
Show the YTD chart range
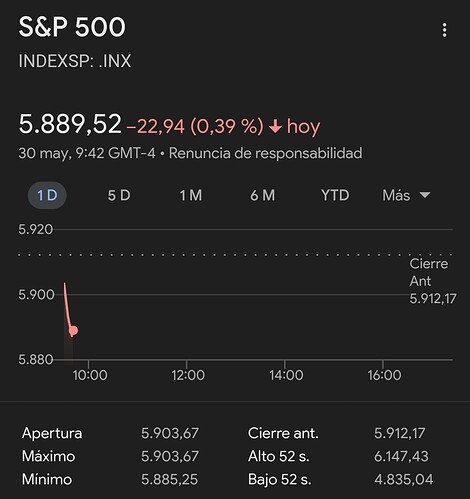pyautogui.click(x=335, y=195)
